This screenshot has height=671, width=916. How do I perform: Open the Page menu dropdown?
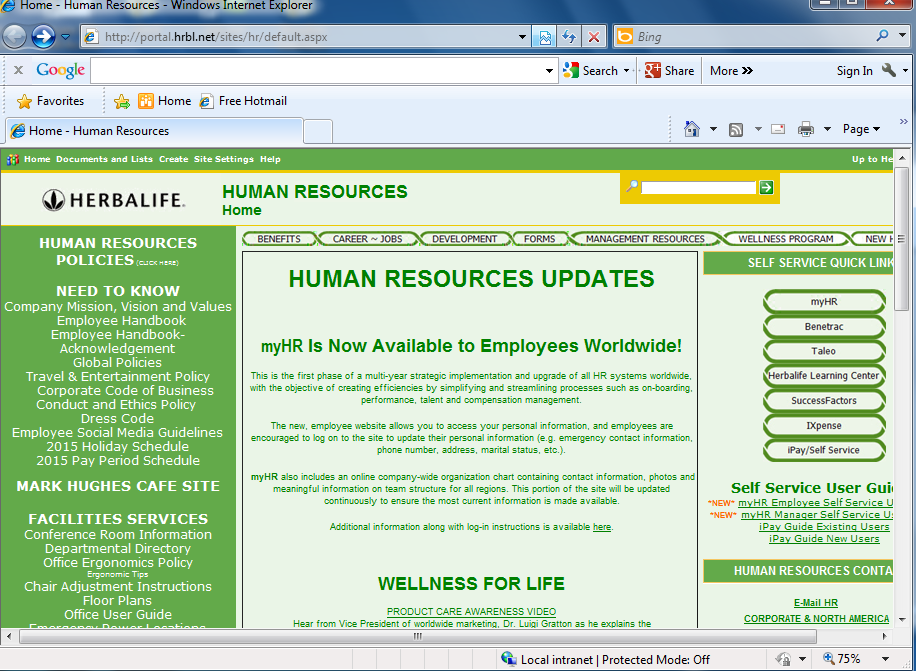861,129
